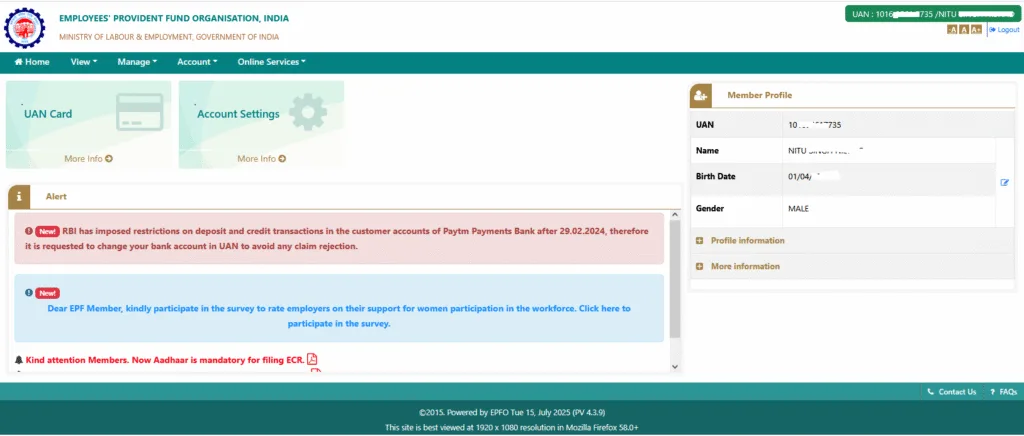Open FAQs in the footer
Viewport: 1024px width, 436px height.
1004,392
